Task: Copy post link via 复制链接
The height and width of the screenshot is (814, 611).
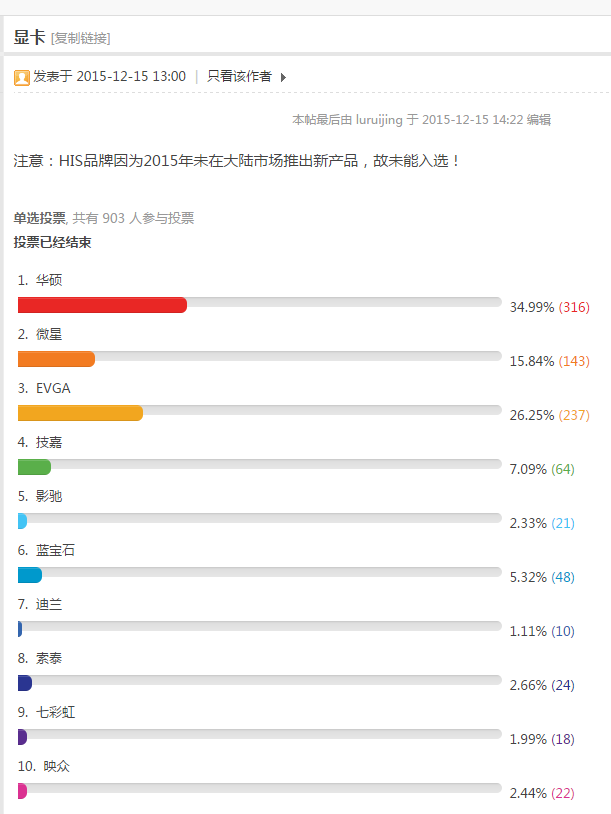Action: tap(80, 38)
